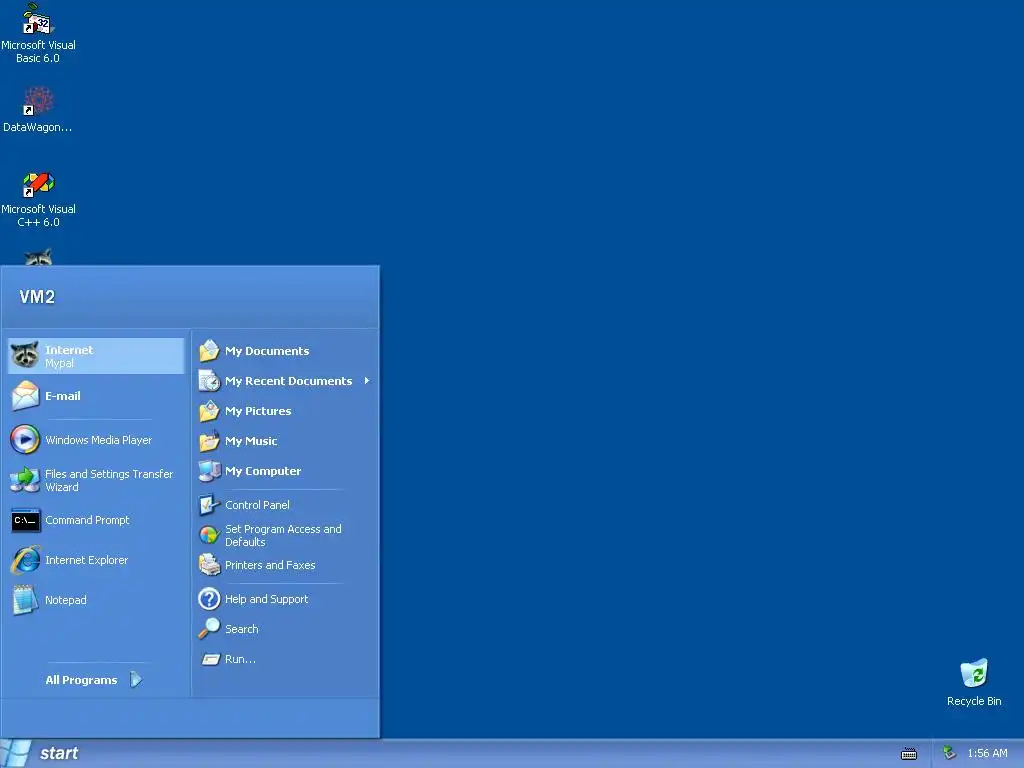The image size is (1024, 768).
Task: Click the Run icon in Start menu
Action: 210,659
